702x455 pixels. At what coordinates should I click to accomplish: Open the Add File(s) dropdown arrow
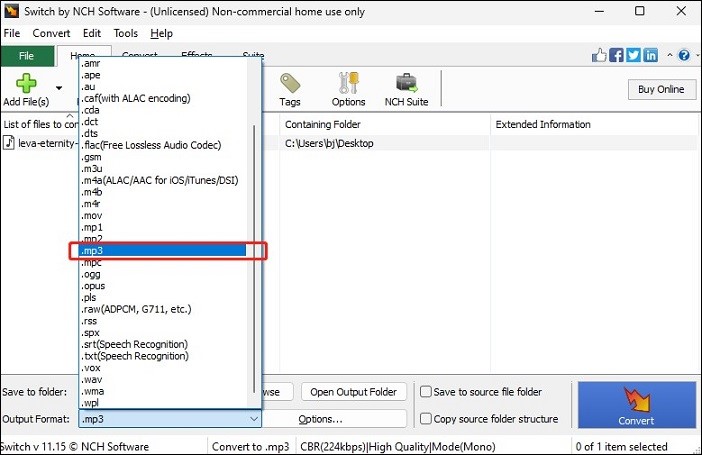click(59, 88)
